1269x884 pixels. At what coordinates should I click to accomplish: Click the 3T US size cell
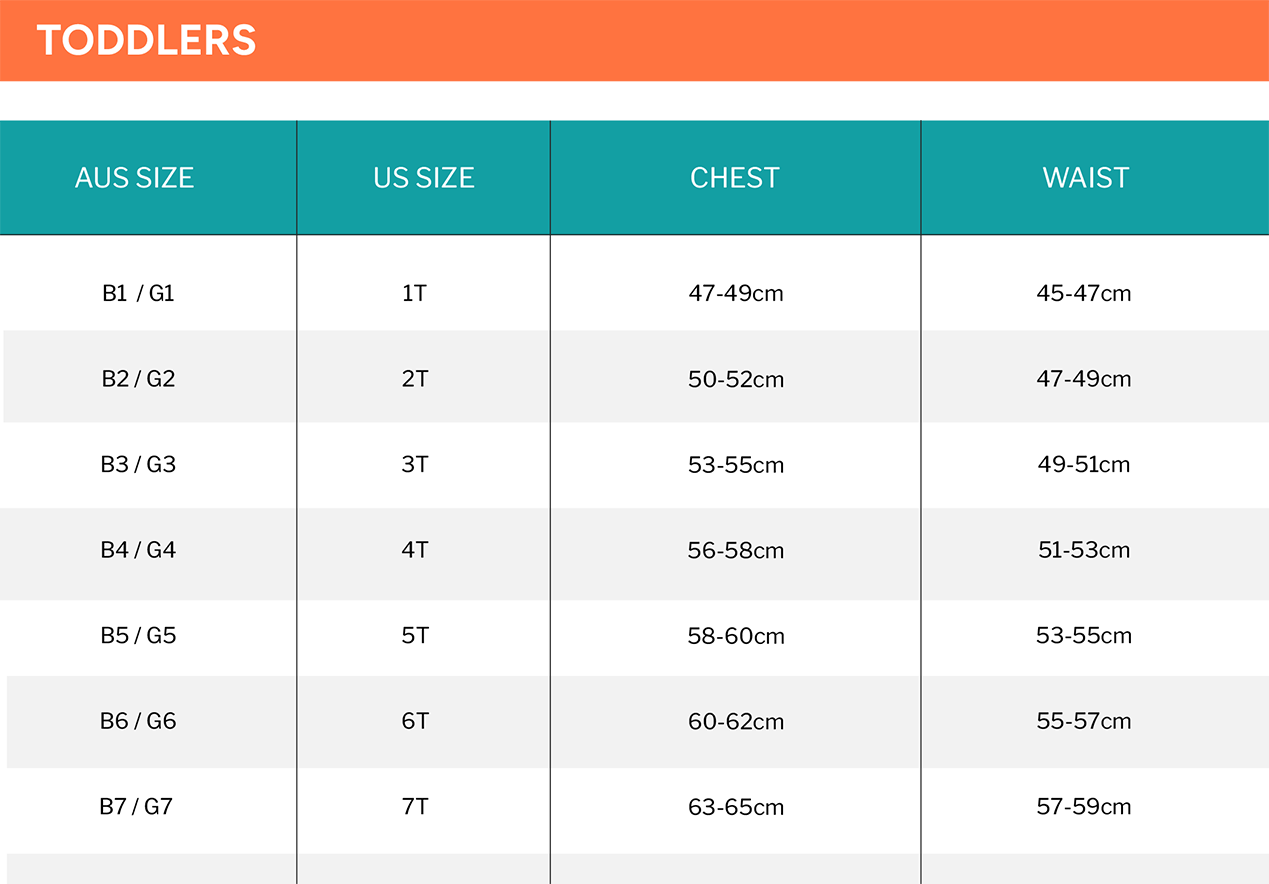[x=415, y=465]
